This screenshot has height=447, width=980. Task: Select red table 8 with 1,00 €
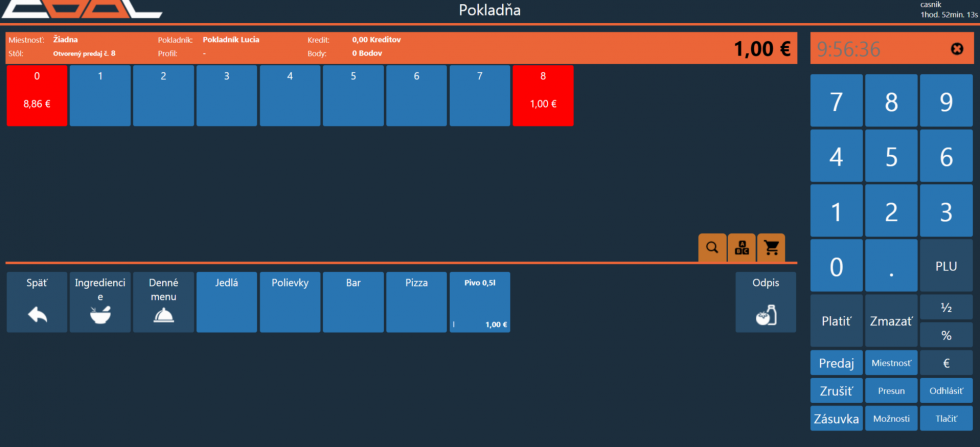tap(543, 96)
